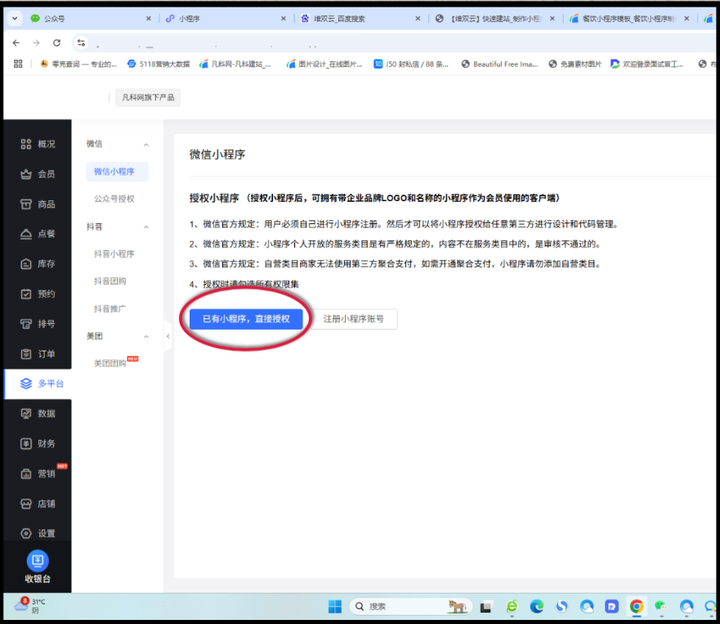
Task: Click the 会员 crown icon in sidebar
Action: tap(27, 174)
